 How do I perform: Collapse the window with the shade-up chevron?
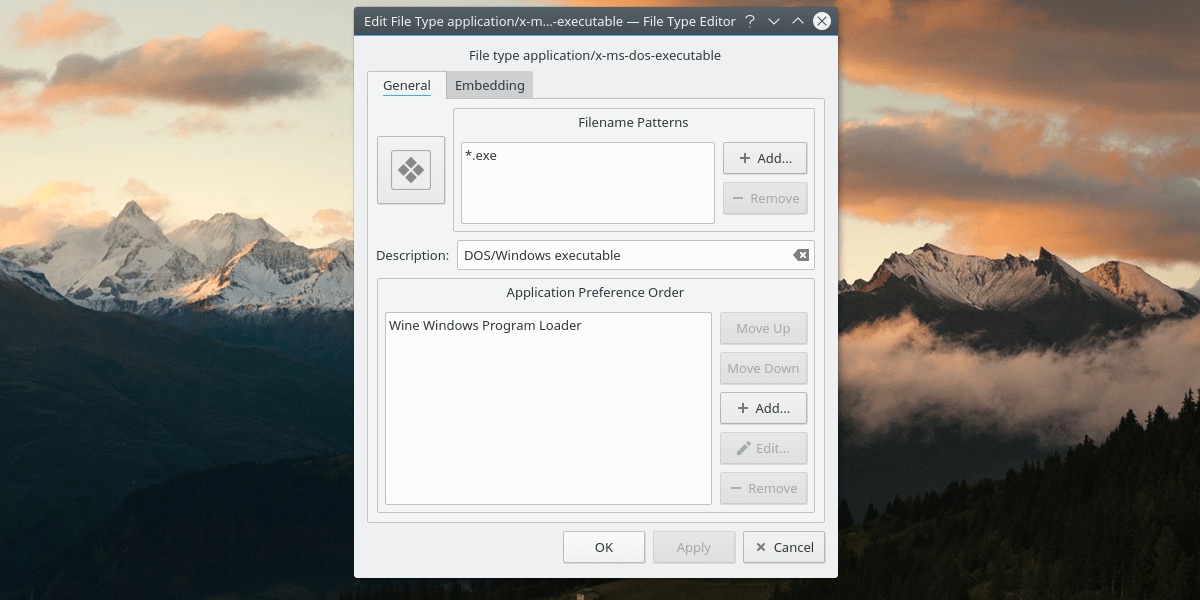coord(797,20)
